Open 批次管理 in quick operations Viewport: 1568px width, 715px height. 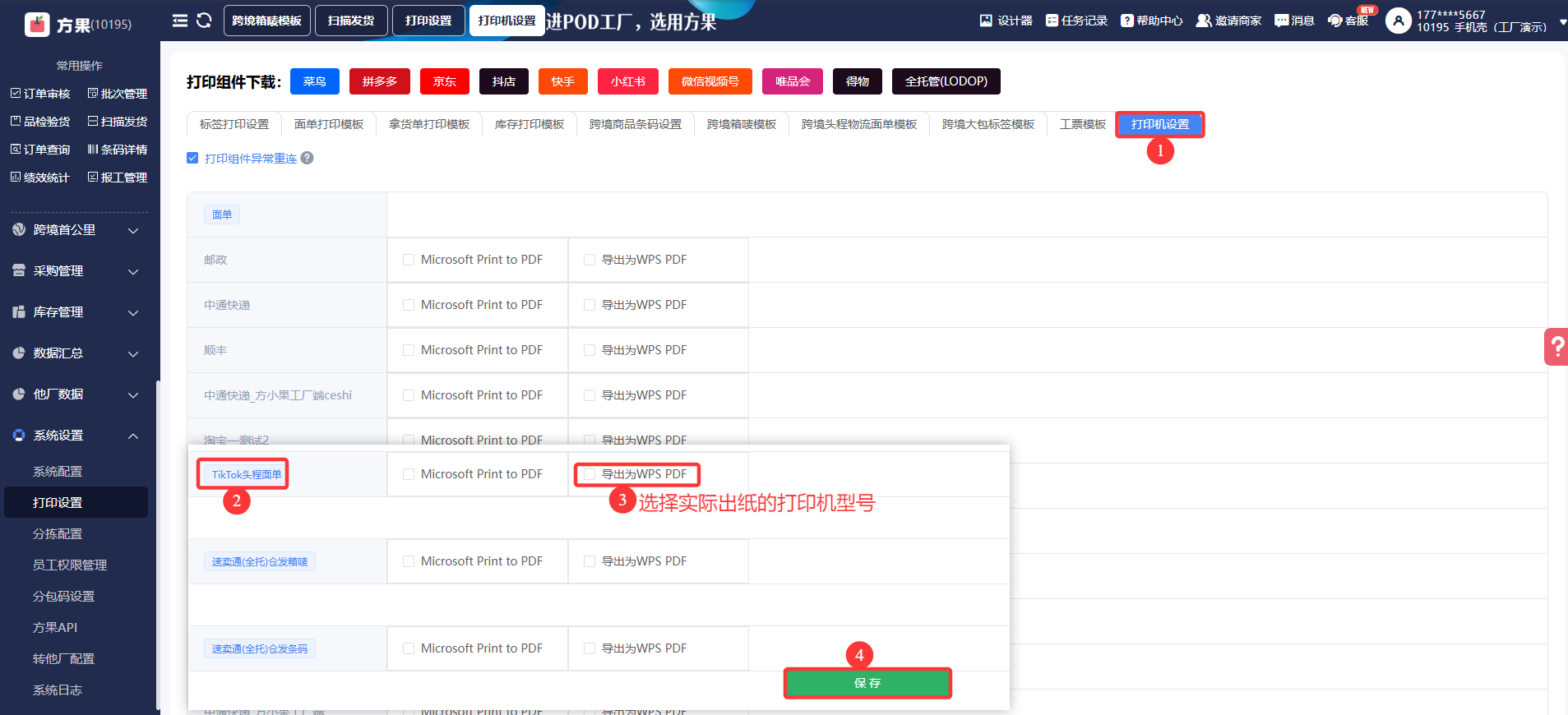[118, 94]
